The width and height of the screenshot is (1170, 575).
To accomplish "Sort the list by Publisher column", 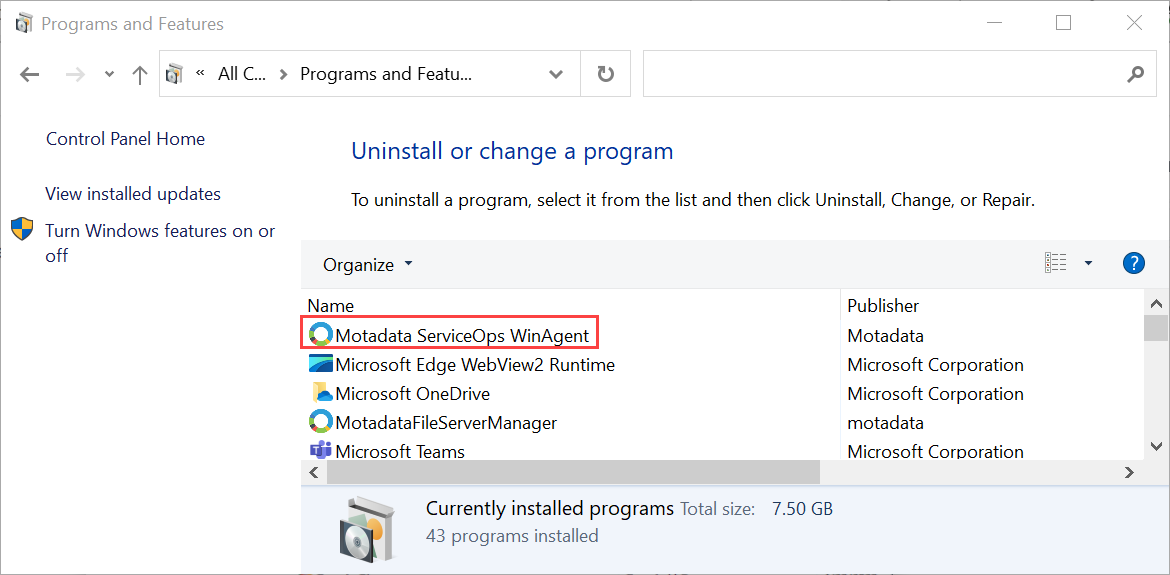I will coord(883,306).
